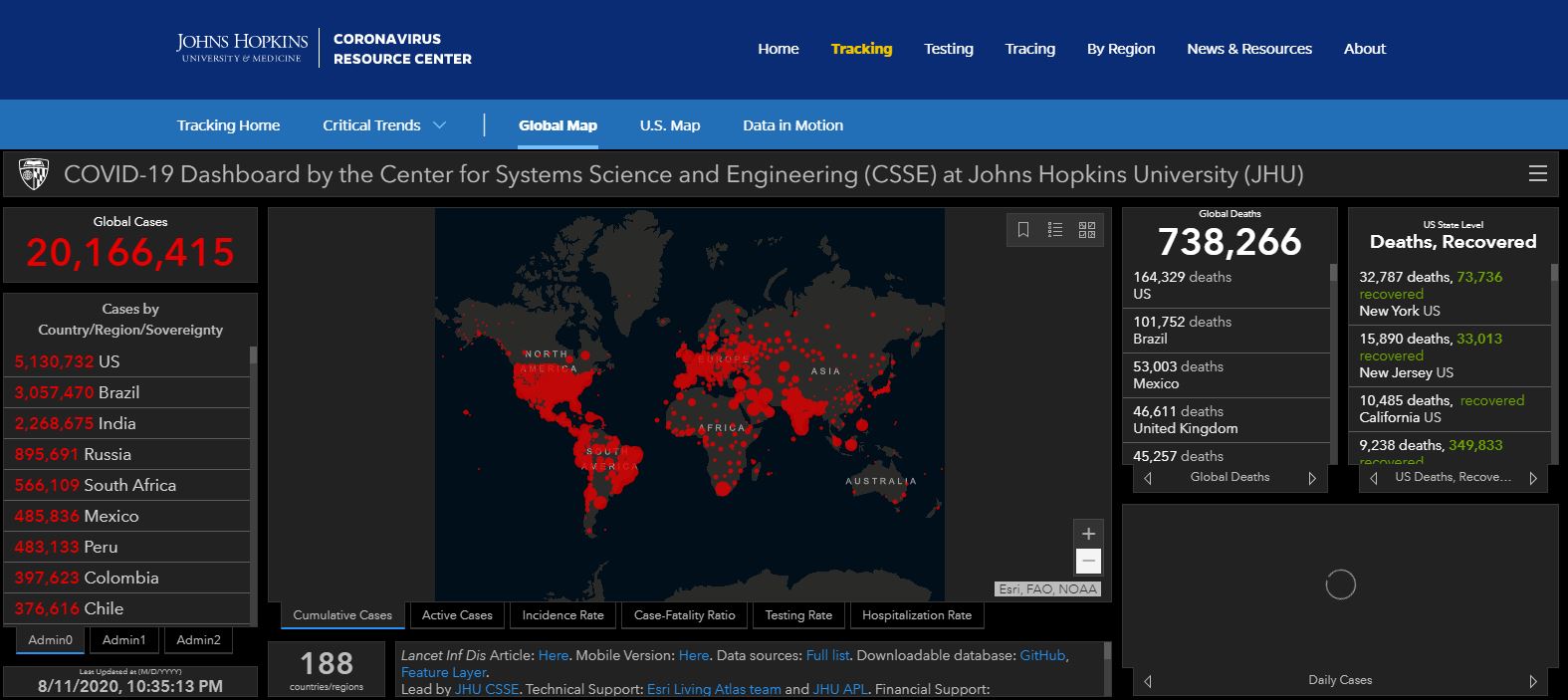Click the Johns Hopkins University logo

242,48
